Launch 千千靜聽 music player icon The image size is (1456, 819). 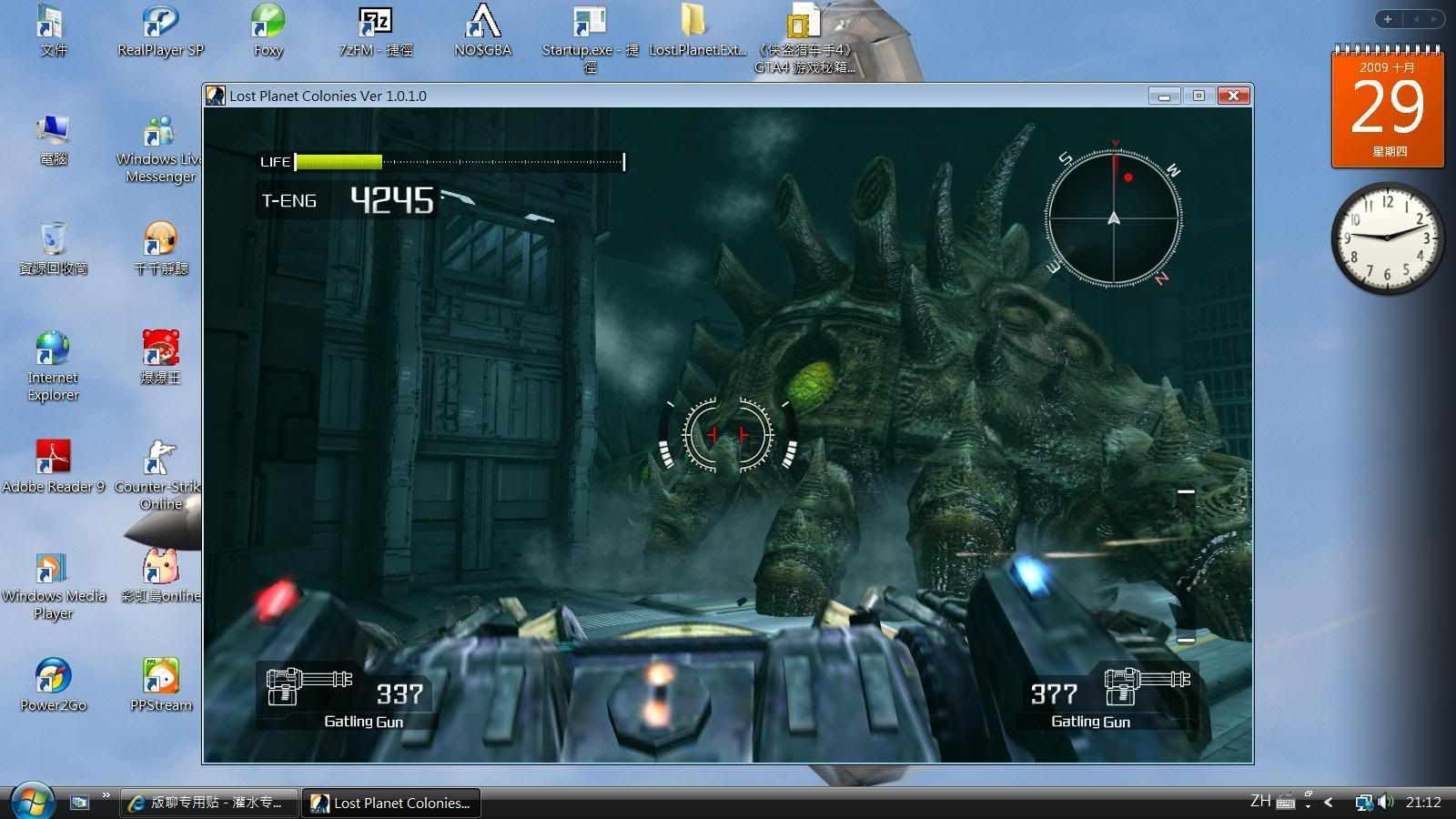coord(160,248)
